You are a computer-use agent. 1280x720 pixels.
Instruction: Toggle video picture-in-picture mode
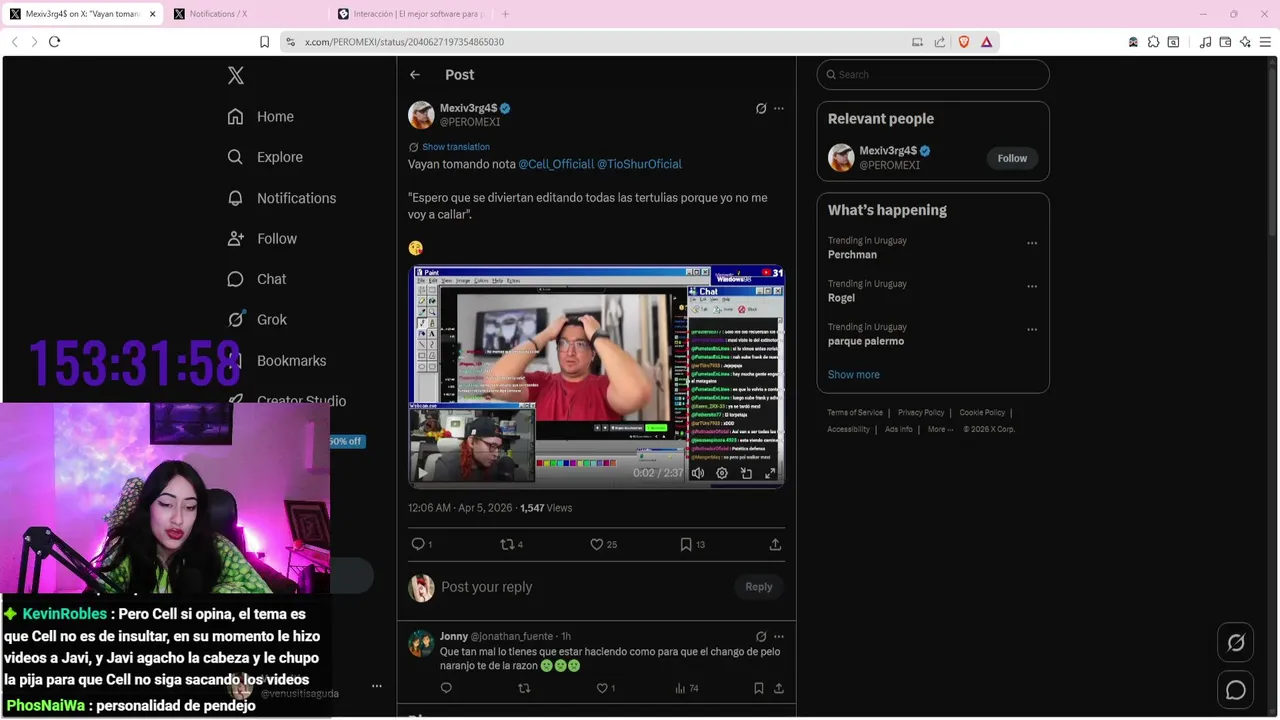click(746, 473)
